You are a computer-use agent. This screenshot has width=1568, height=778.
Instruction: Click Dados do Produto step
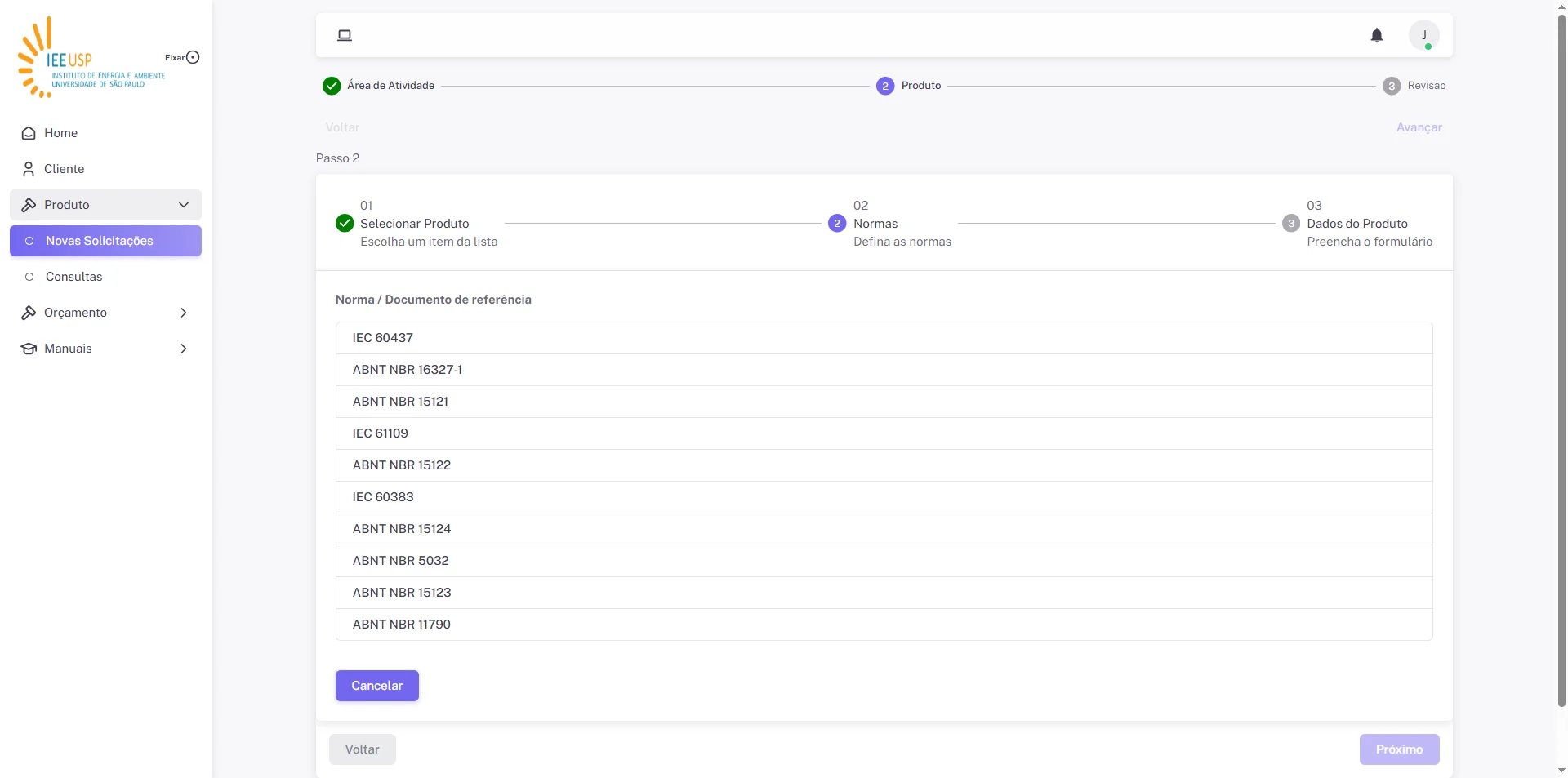(x=1357, y=224)
